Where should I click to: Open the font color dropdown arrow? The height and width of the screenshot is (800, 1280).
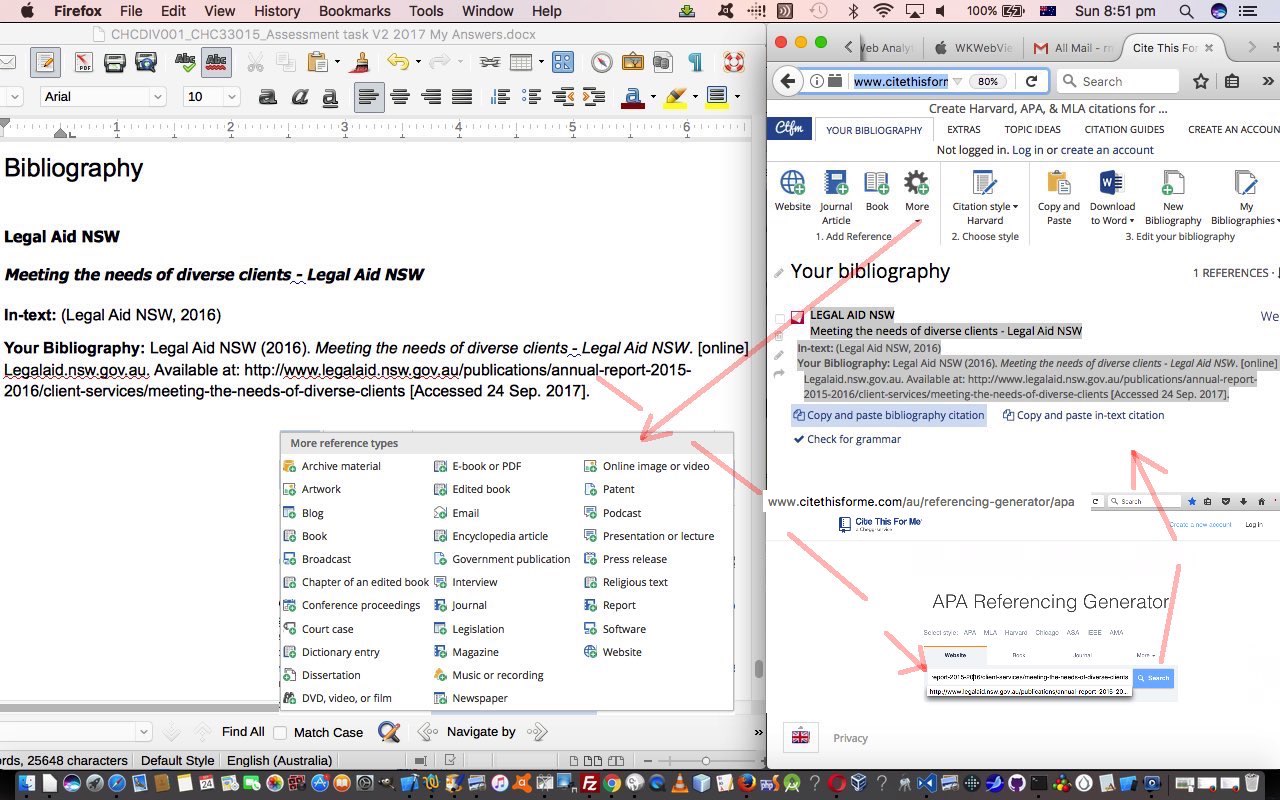tap(653, 97)
